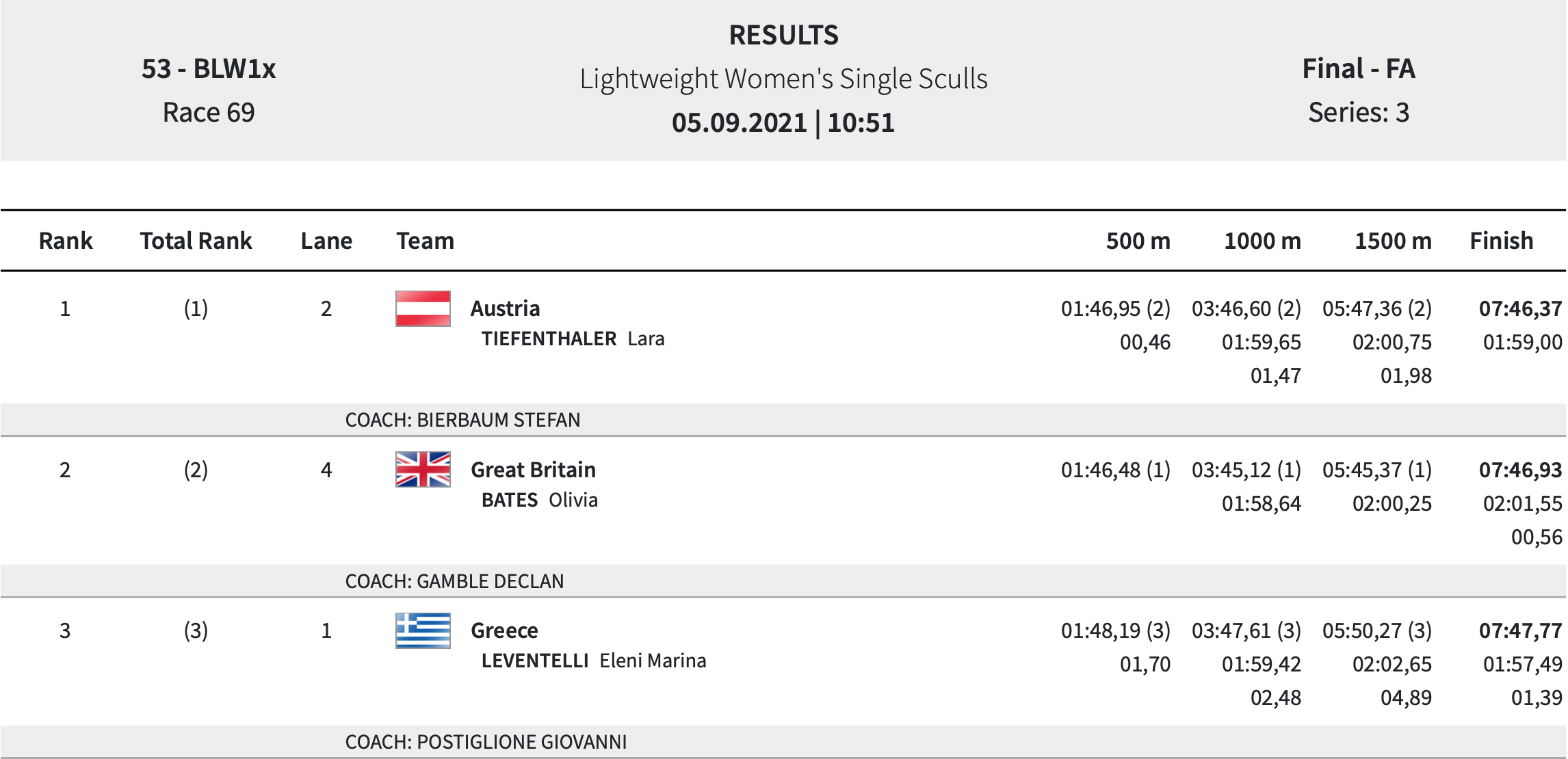Click the 1500 m column header
Image resolution: width=1568 pixels, height=759 pixels.
pyautogui.click(x=1393, y=241)
